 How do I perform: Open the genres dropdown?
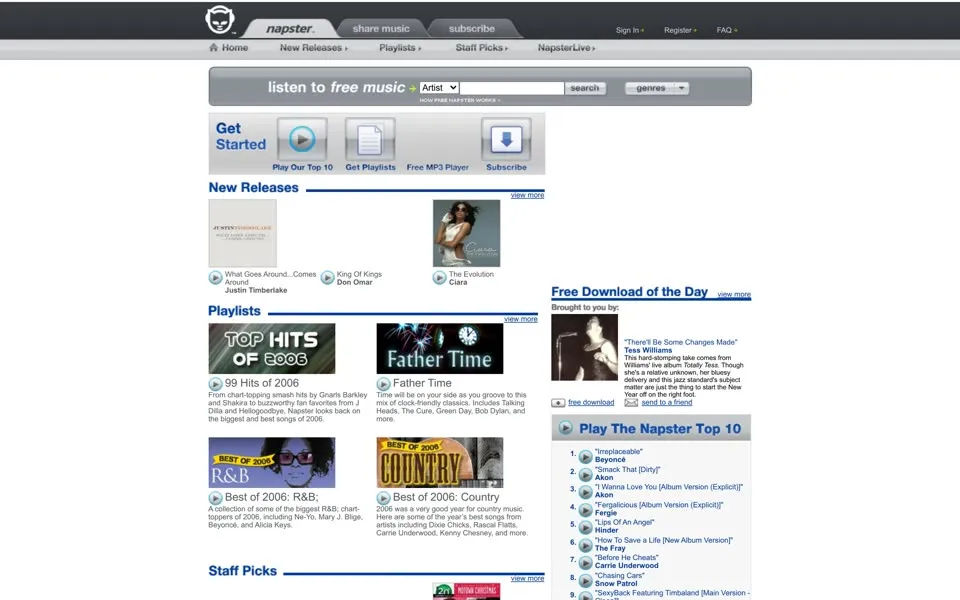(x=657, y=88)
